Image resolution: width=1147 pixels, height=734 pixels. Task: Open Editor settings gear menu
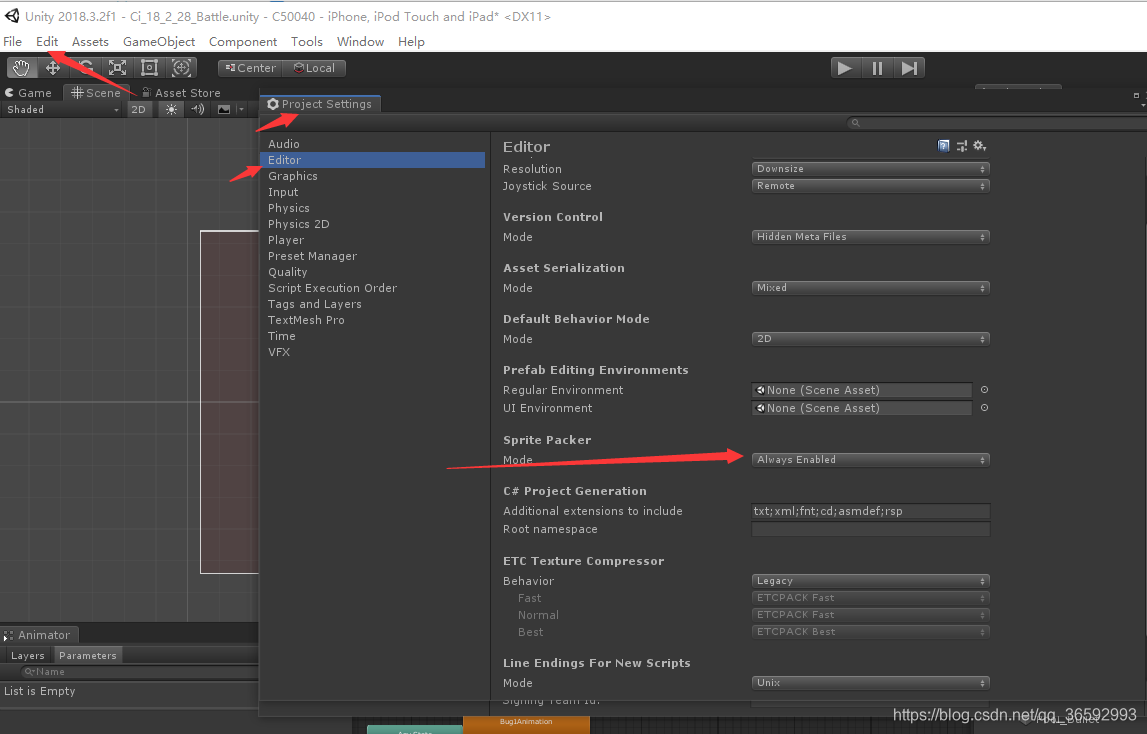point(980,146)
